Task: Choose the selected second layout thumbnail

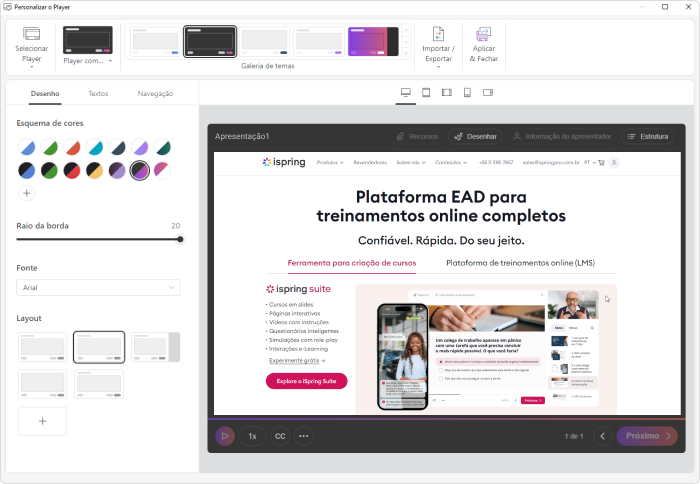Action: [x=99, y=347]
